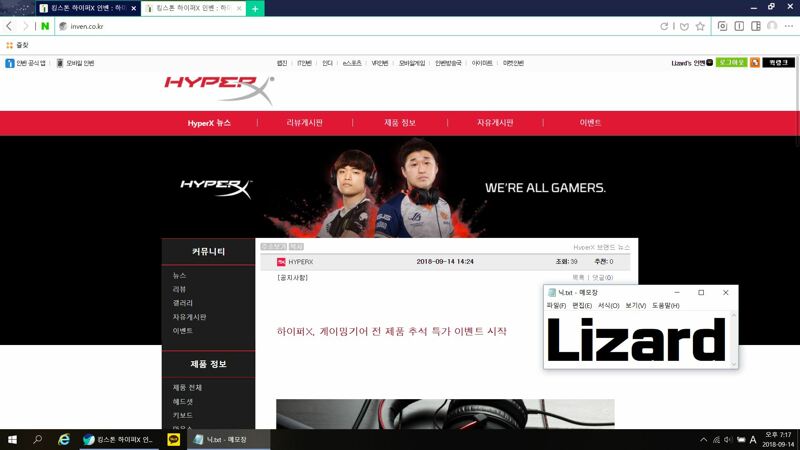
Task: Open Notepad 보기(V) menu
Action: tap(636, 306)
